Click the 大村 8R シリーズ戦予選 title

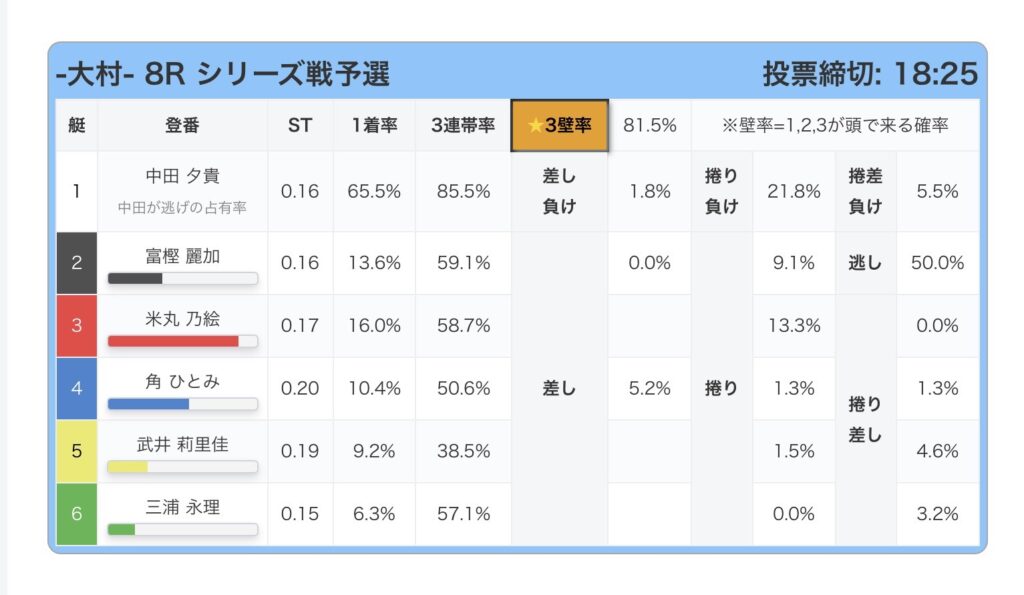(x=223, y=74)
